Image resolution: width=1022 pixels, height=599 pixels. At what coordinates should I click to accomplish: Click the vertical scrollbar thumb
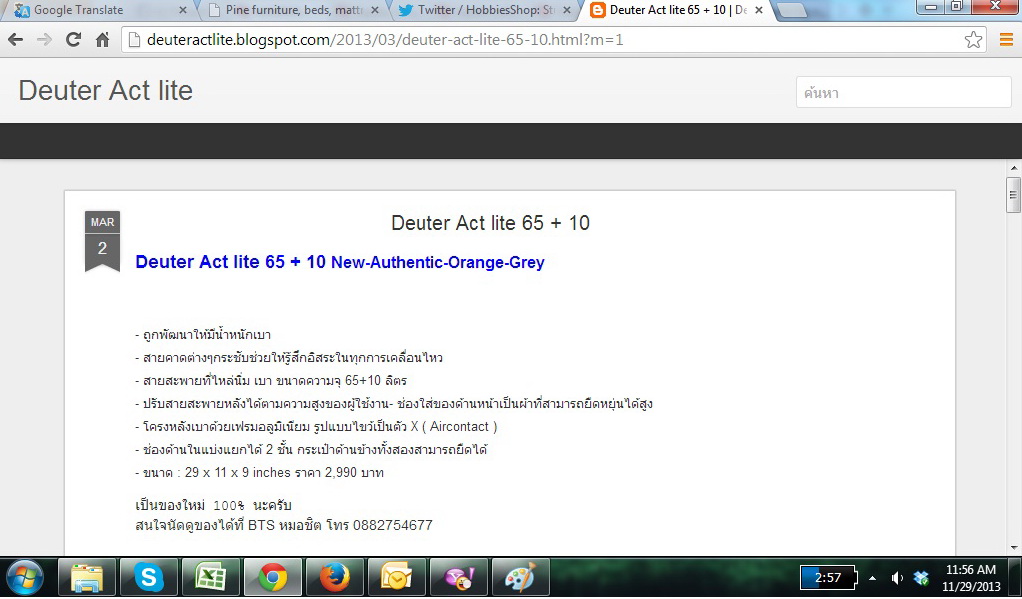(x=1014, y=194)
